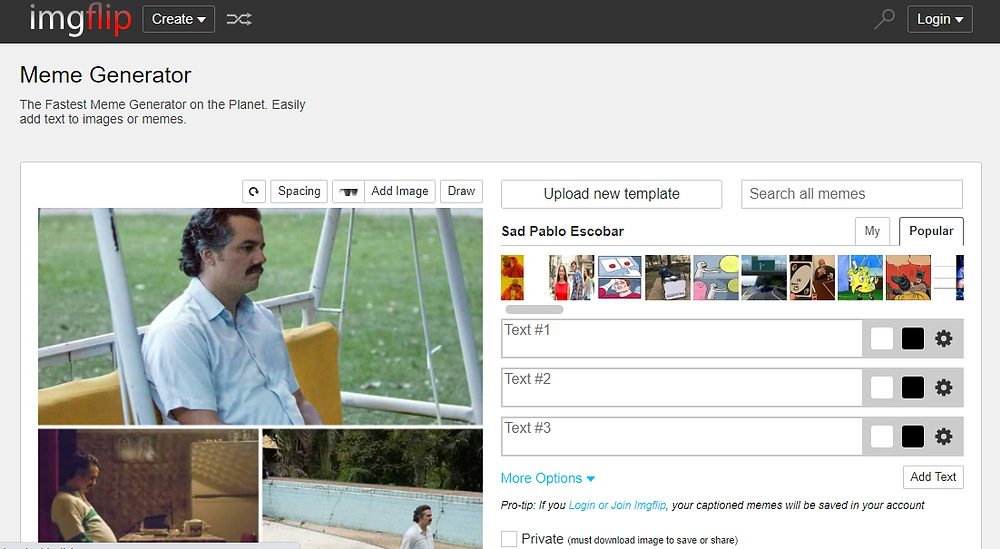
Task: Click into the Text #1 field
Action: 682,339
